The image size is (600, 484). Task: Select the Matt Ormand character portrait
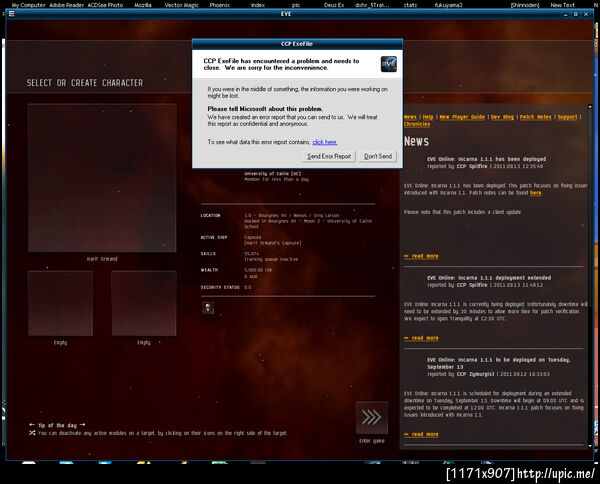point(102,178)
